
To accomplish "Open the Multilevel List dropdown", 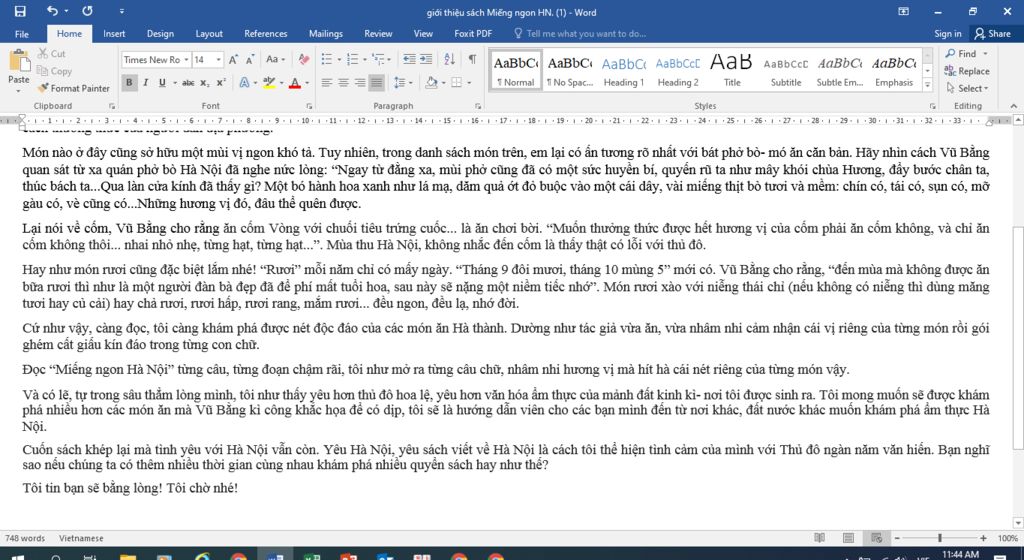I will 381,59.
